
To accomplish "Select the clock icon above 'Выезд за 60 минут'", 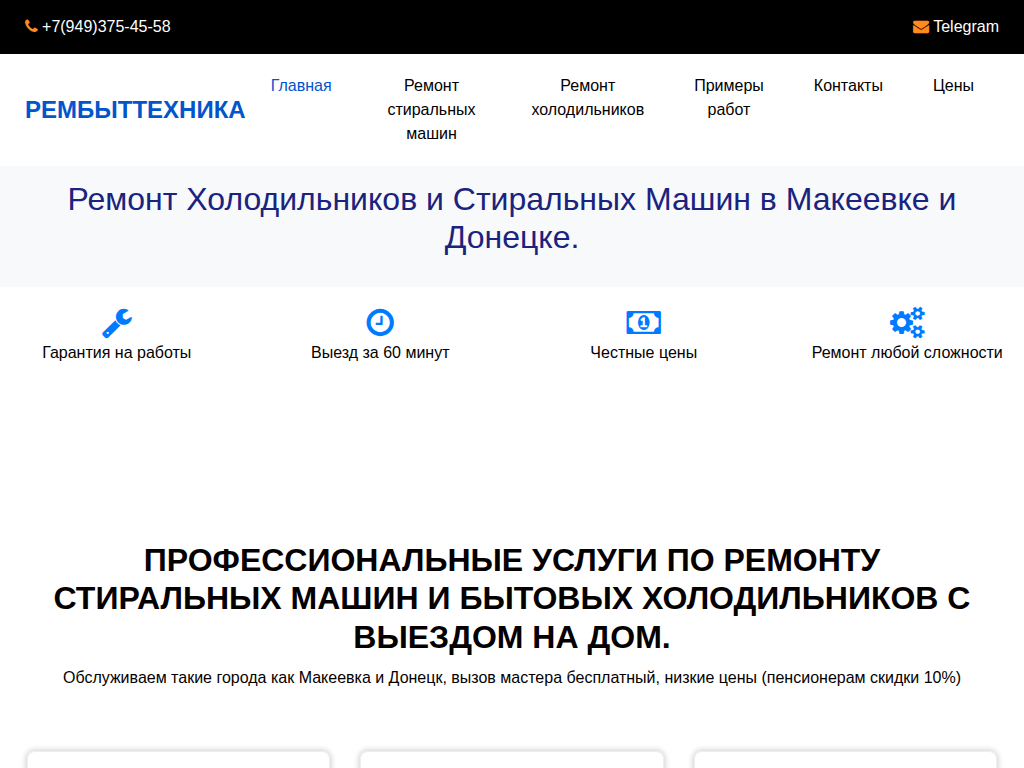I will [379, 322].
